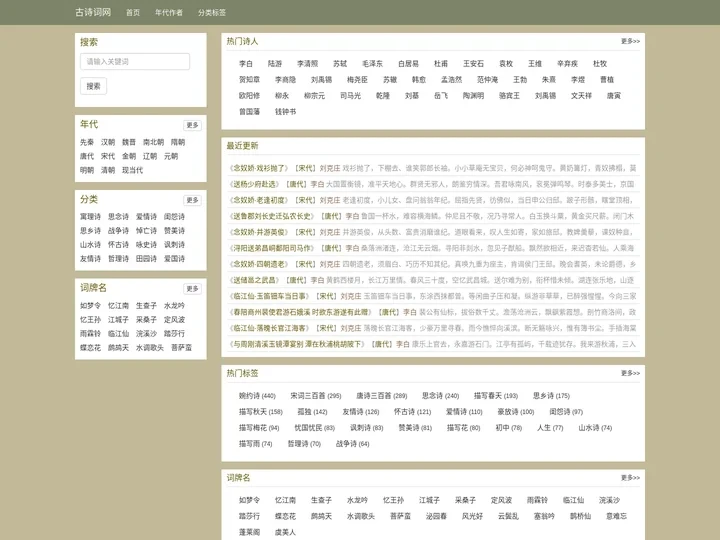Open poet 文天祥 in 热门诗人
The image size is (720, 540).
(x=582, y=96)
